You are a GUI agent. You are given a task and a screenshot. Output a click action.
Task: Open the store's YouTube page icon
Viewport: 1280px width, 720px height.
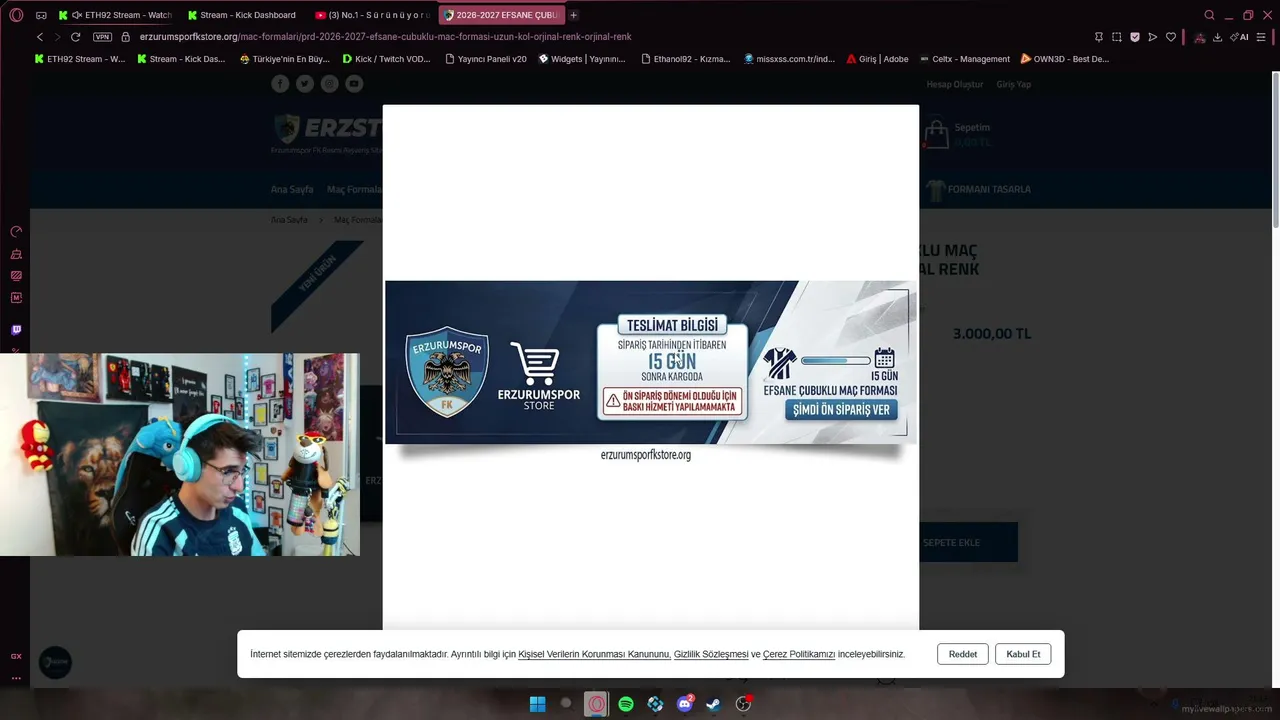[x=354, y=84]
